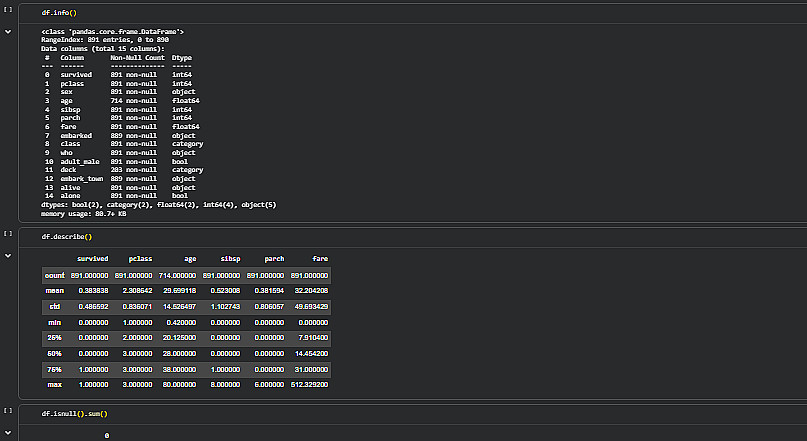807x441 pixels.
Task: Select the 'std' row in describe table
Action: [x=186, y=307]
